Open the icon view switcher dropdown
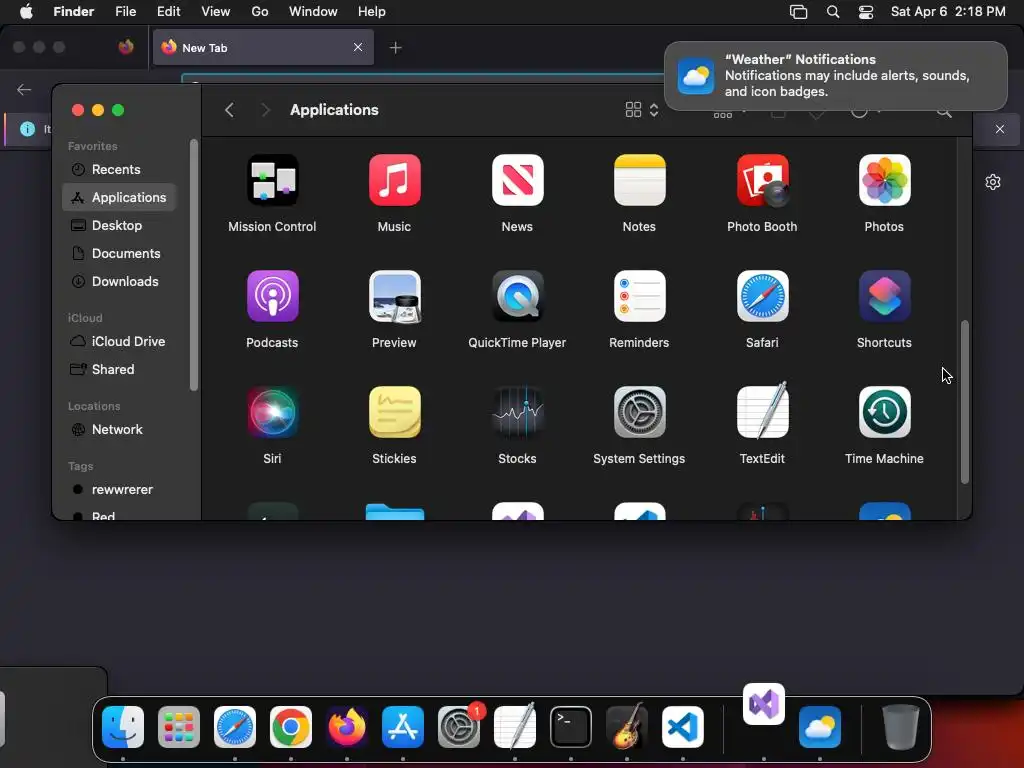This screenshot has height=768, width=1024. [642, 110]
